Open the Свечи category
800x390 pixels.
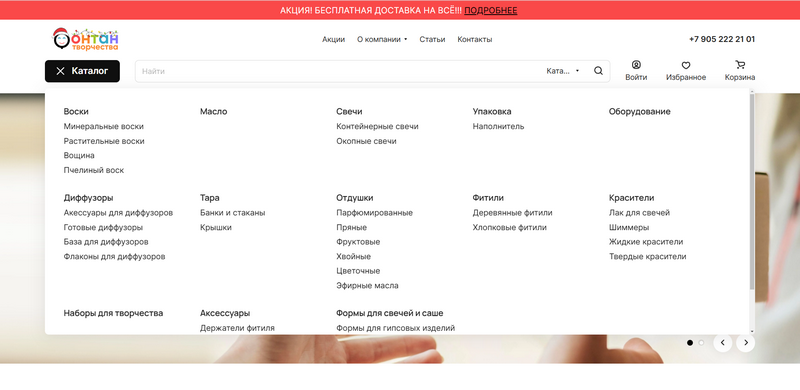[349, 111]
